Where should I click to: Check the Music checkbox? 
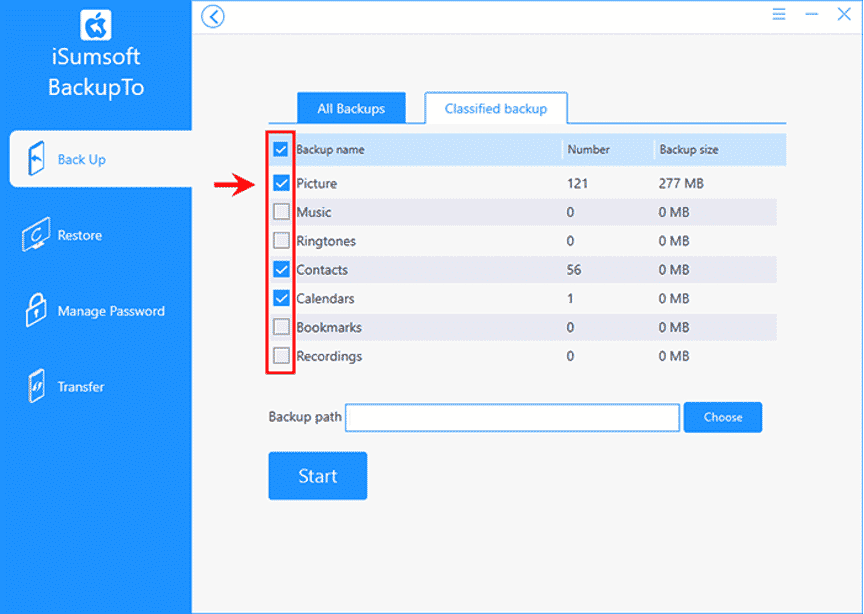click(x=281, y=212)
